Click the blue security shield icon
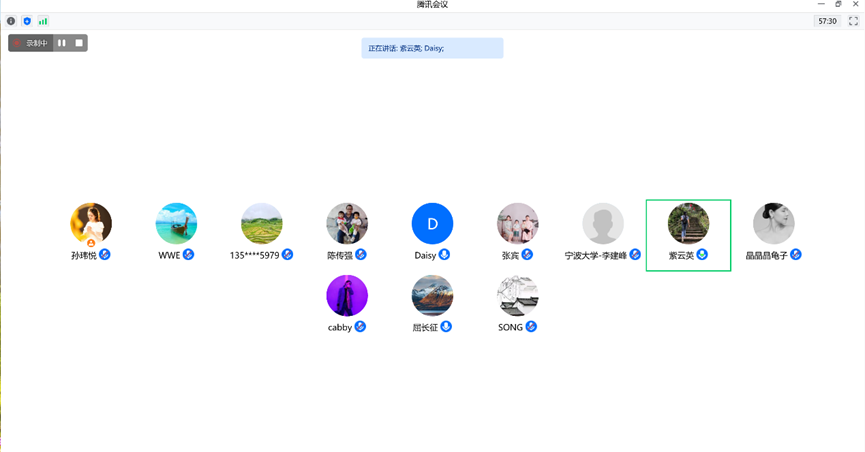The image size is (865, 452). tap(27, 21)
